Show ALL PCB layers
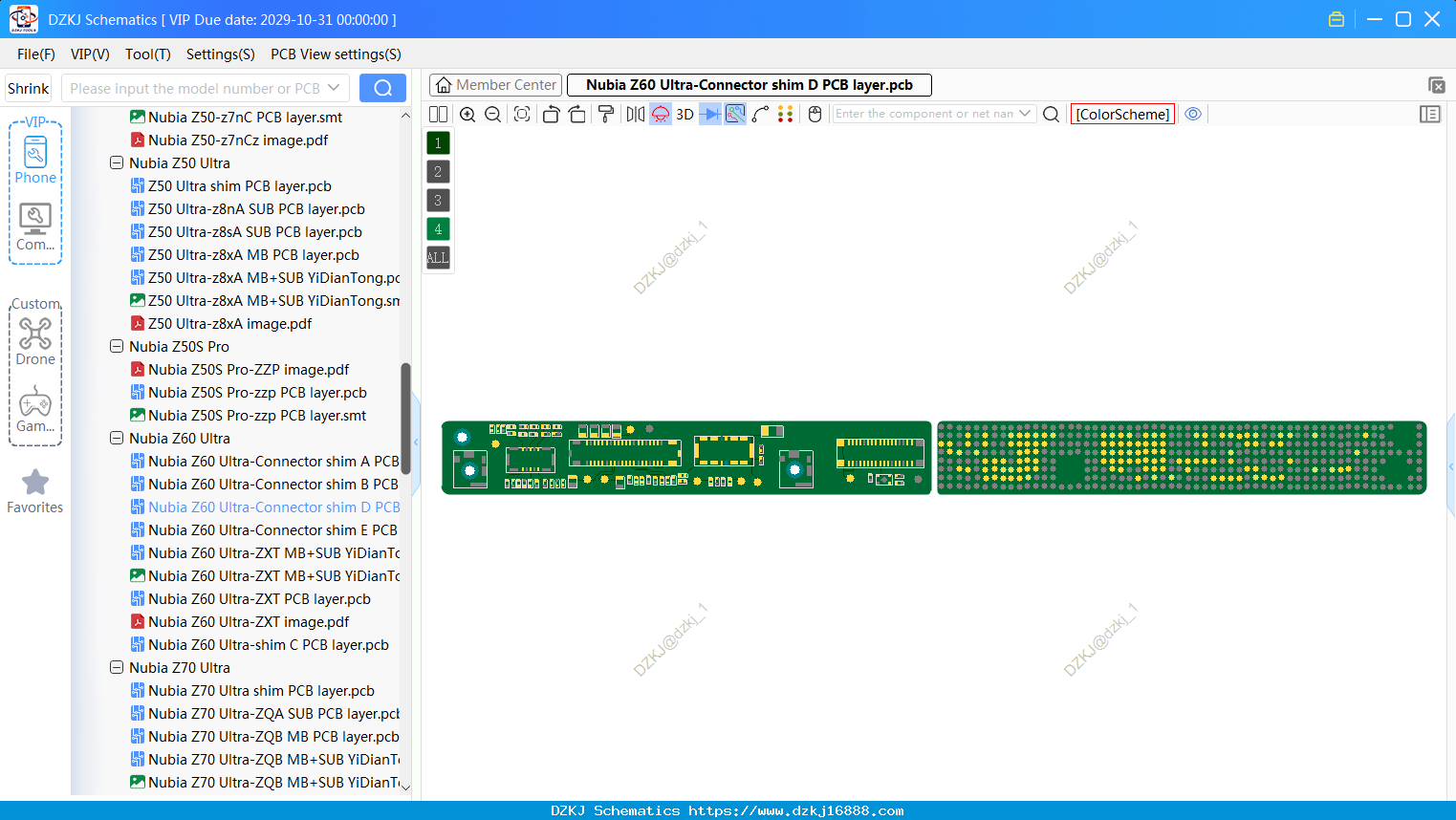Screen dimensions: 1456x820 438,258
